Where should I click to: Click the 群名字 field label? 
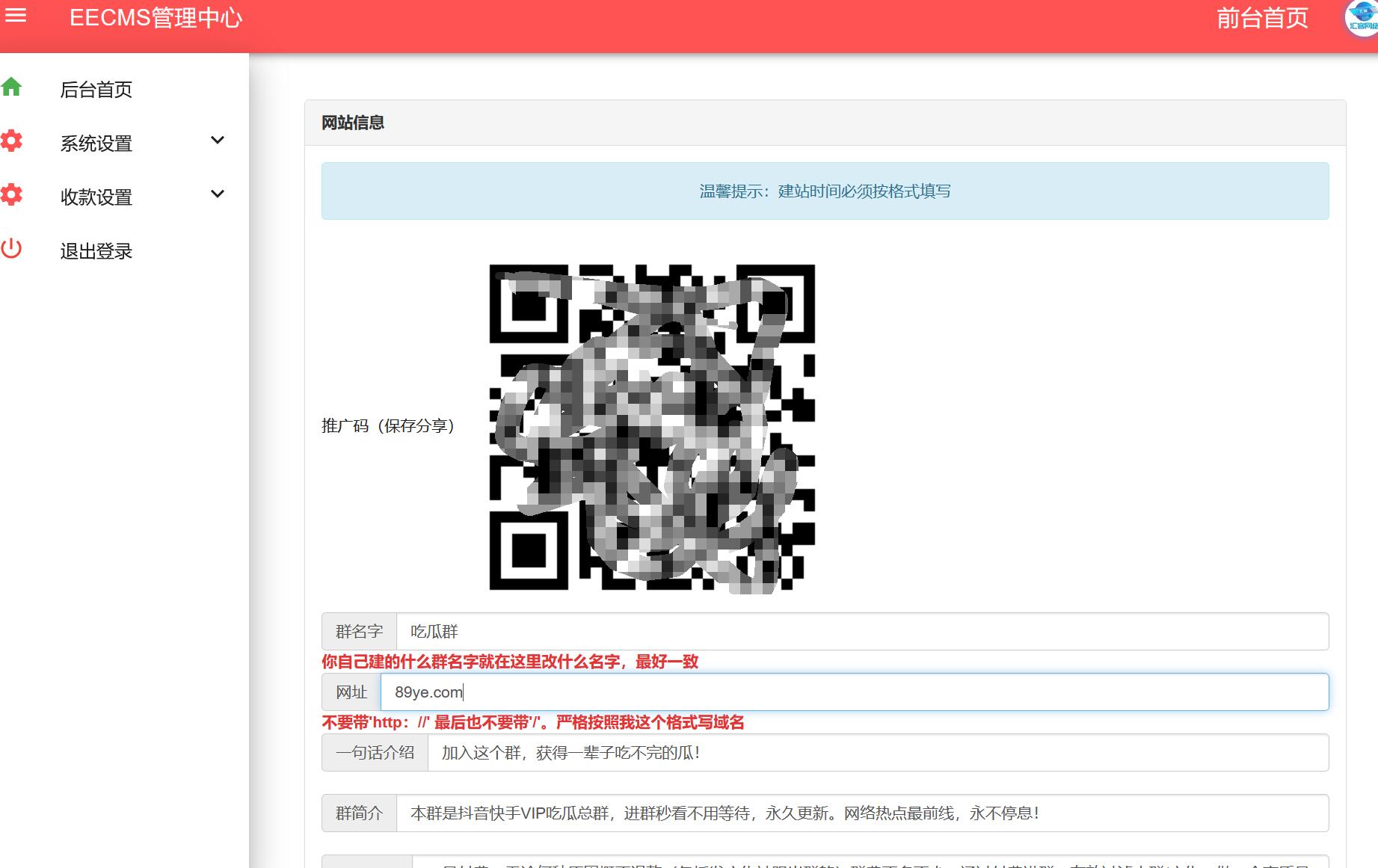click(359, 632)
